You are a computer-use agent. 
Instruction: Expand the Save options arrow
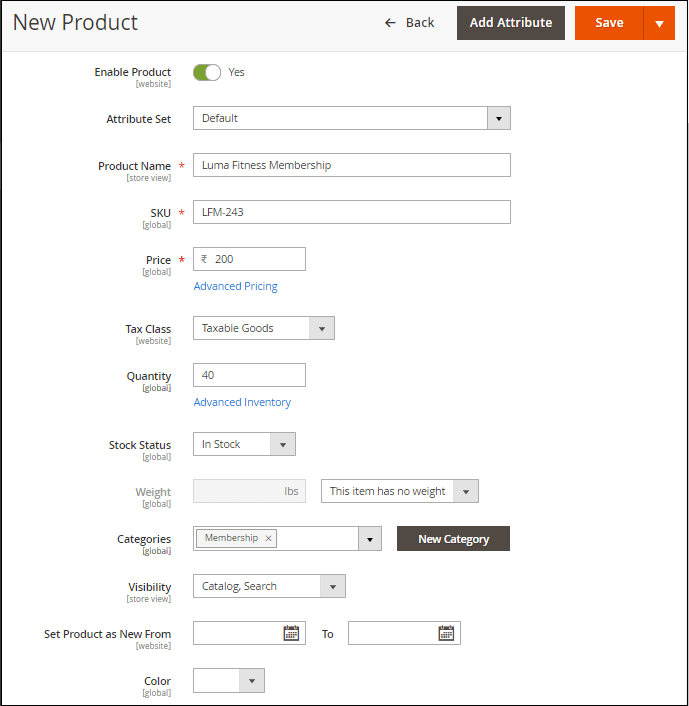click(x=659, y=23)
